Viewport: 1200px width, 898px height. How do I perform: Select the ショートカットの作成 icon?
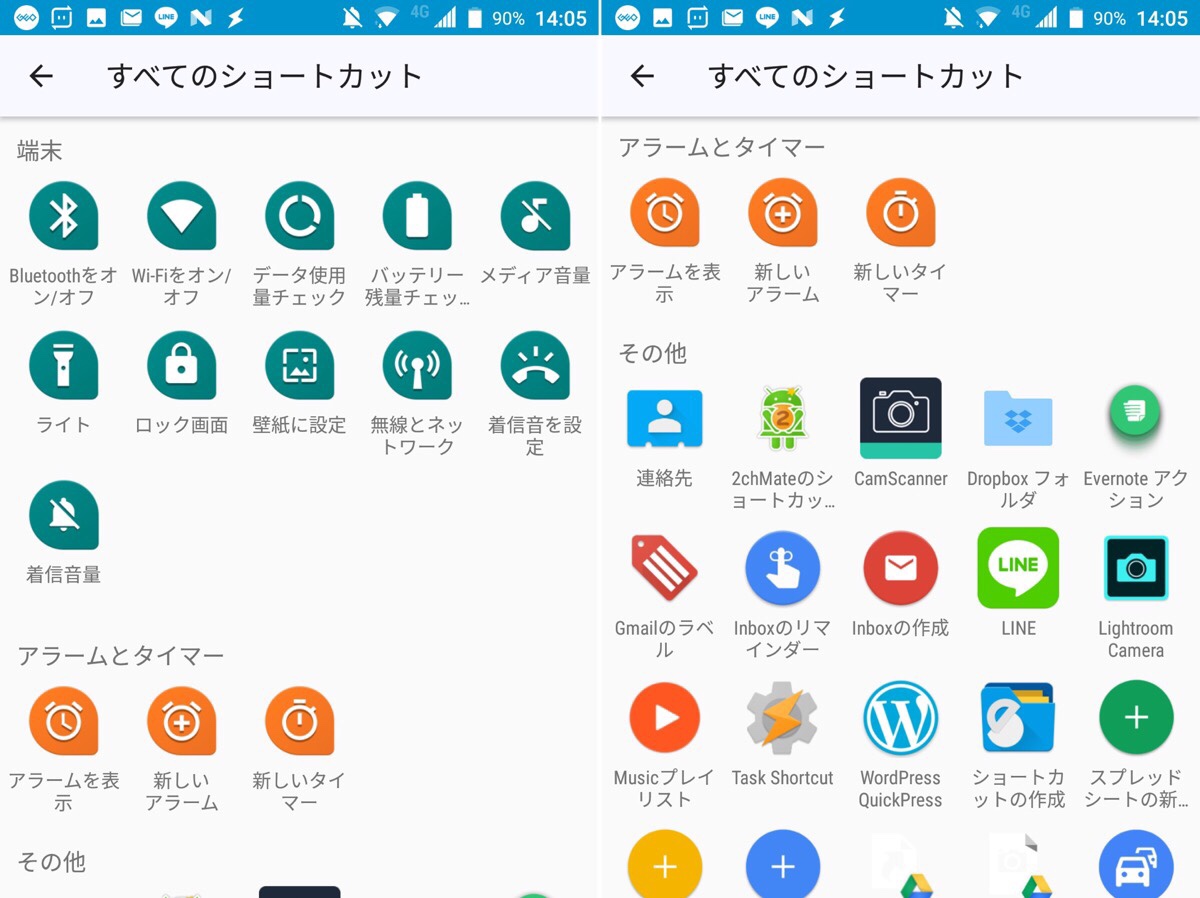1018,718
